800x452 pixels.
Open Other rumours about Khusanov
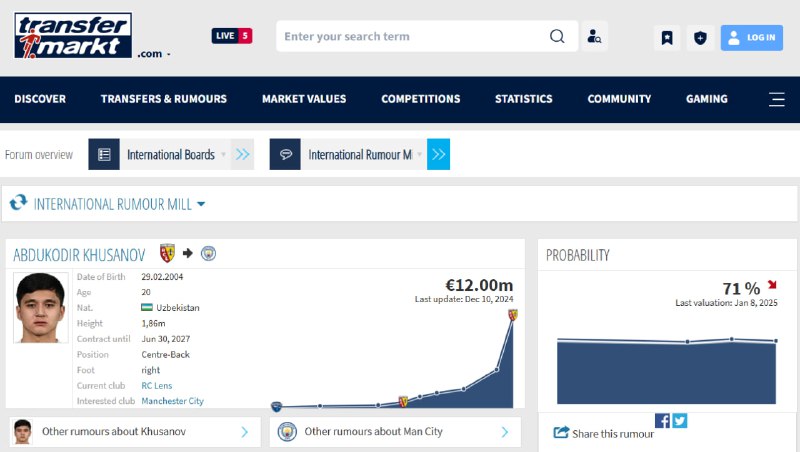pos(135,432)
